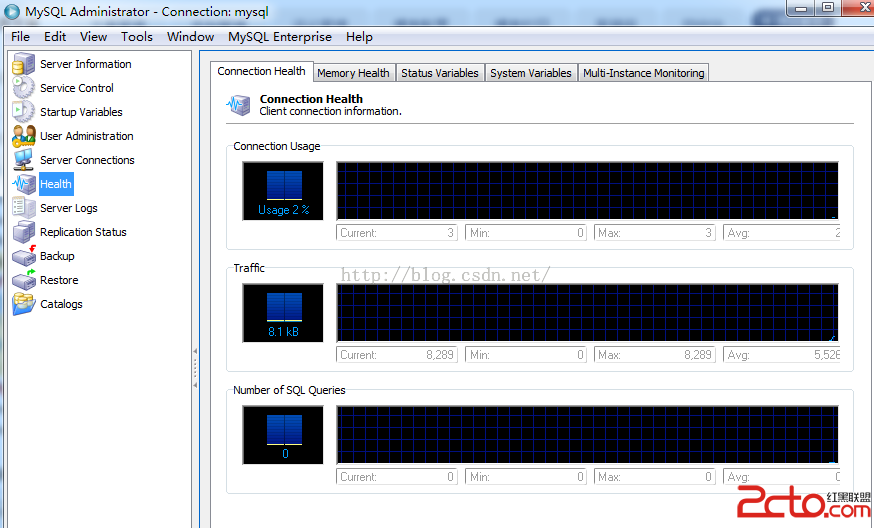Open the View menu
The height and width of the screenshot is (528, 874).
click(x=94, y=37)
